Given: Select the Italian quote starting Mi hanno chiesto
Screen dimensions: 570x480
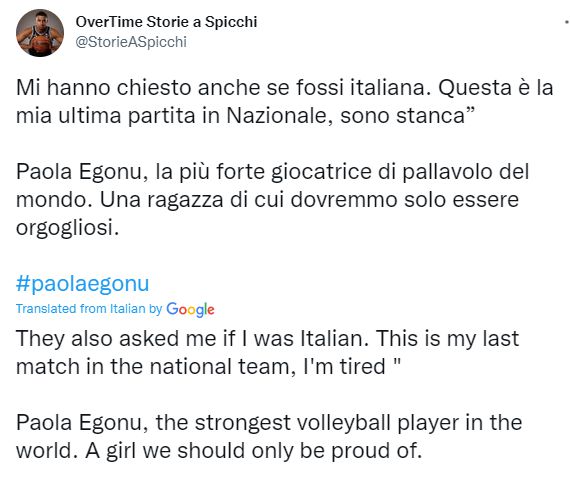Looking at the screenshot, I should click(x=285, y=101).
